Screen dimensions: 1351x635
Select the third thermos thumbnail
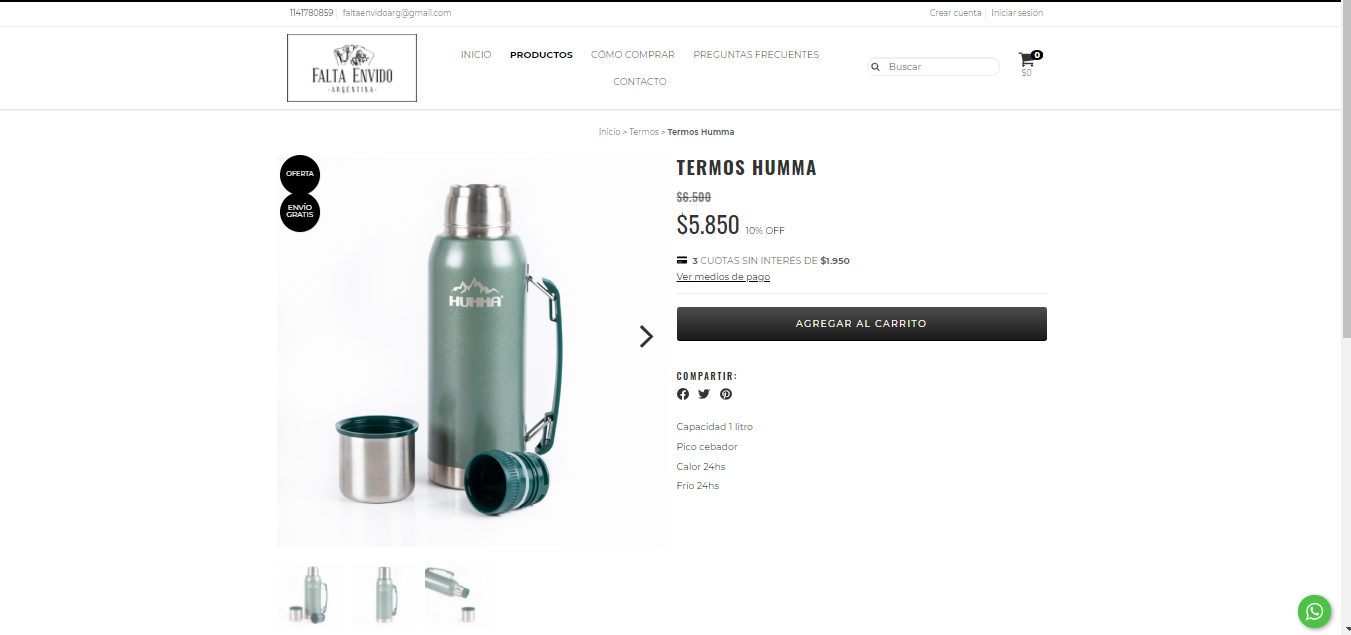[458, 596]
